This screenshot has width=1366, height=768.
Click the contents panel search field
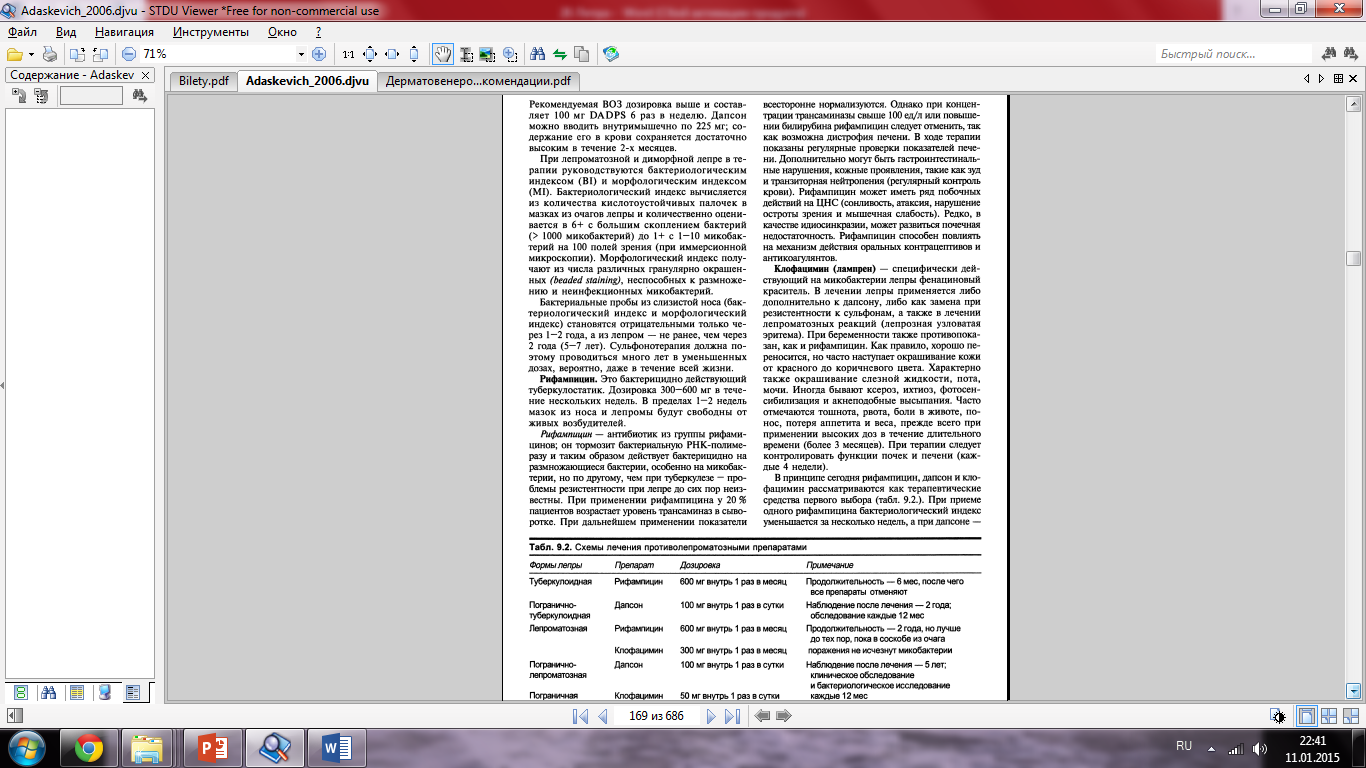(91, 96)
